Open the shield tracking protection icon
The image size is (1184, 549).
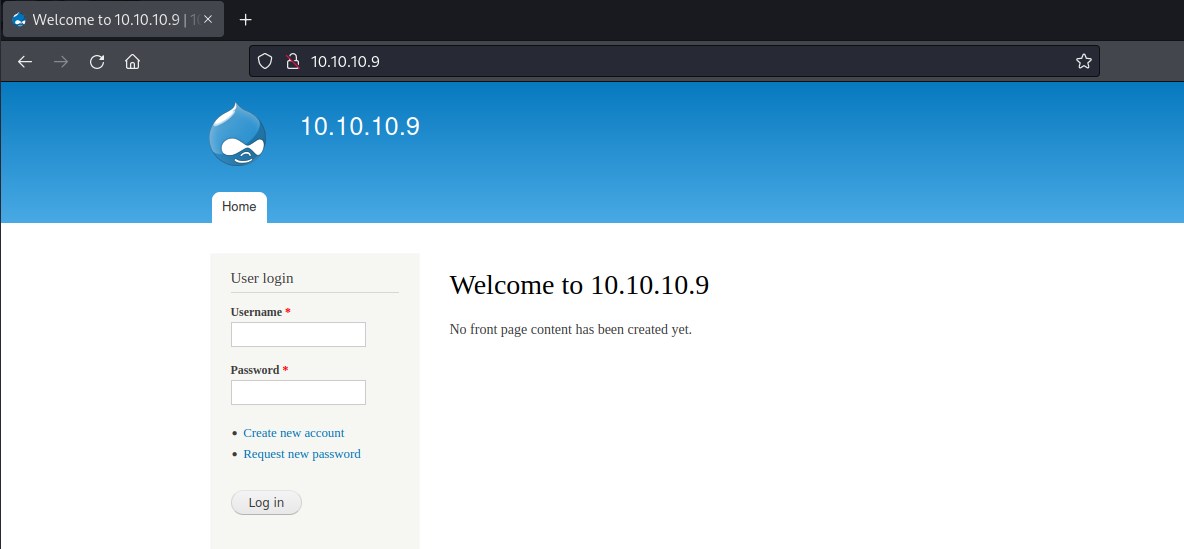coord(265,62)
